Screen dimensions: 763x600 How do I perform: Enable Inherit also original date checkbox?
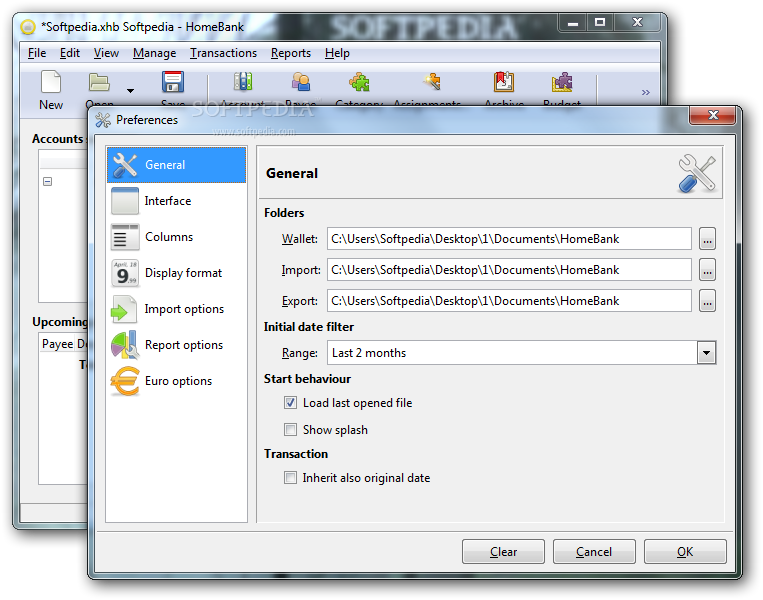[x=290, y=477]
